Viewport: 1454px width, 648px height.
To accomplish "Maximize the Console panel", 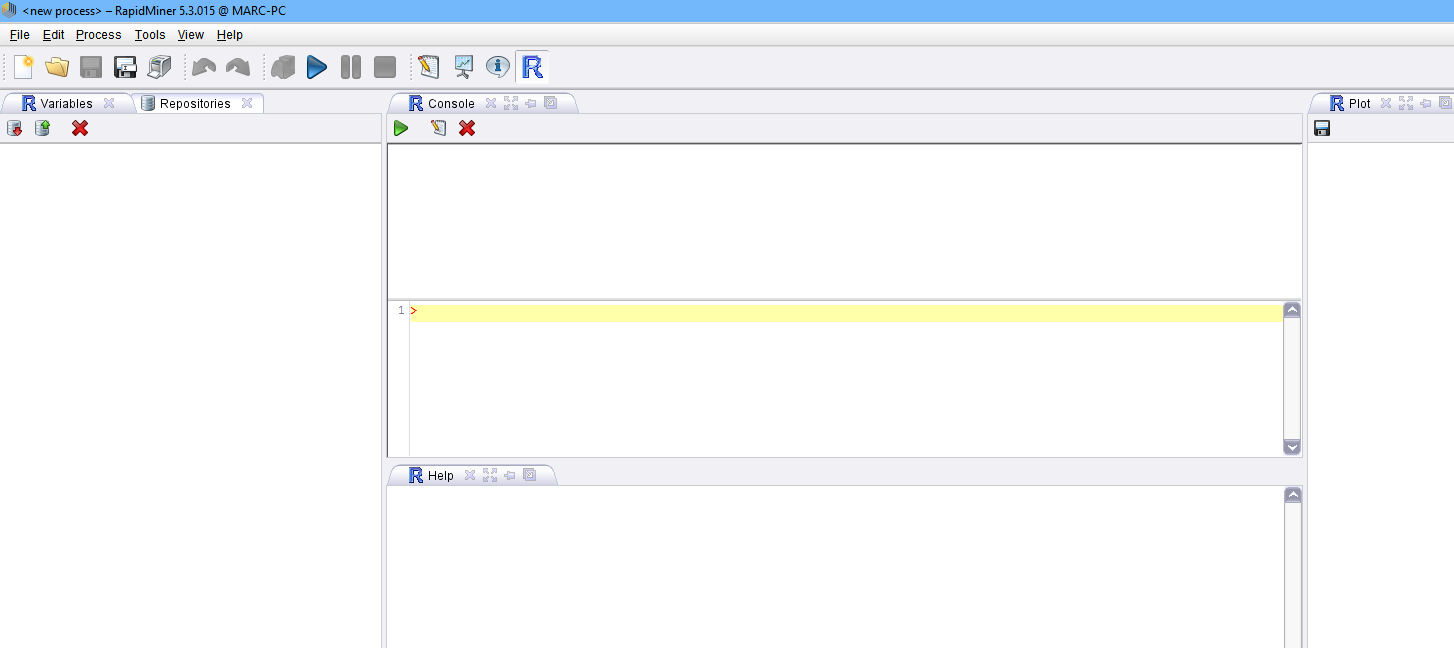I will [x=511, y=103].
